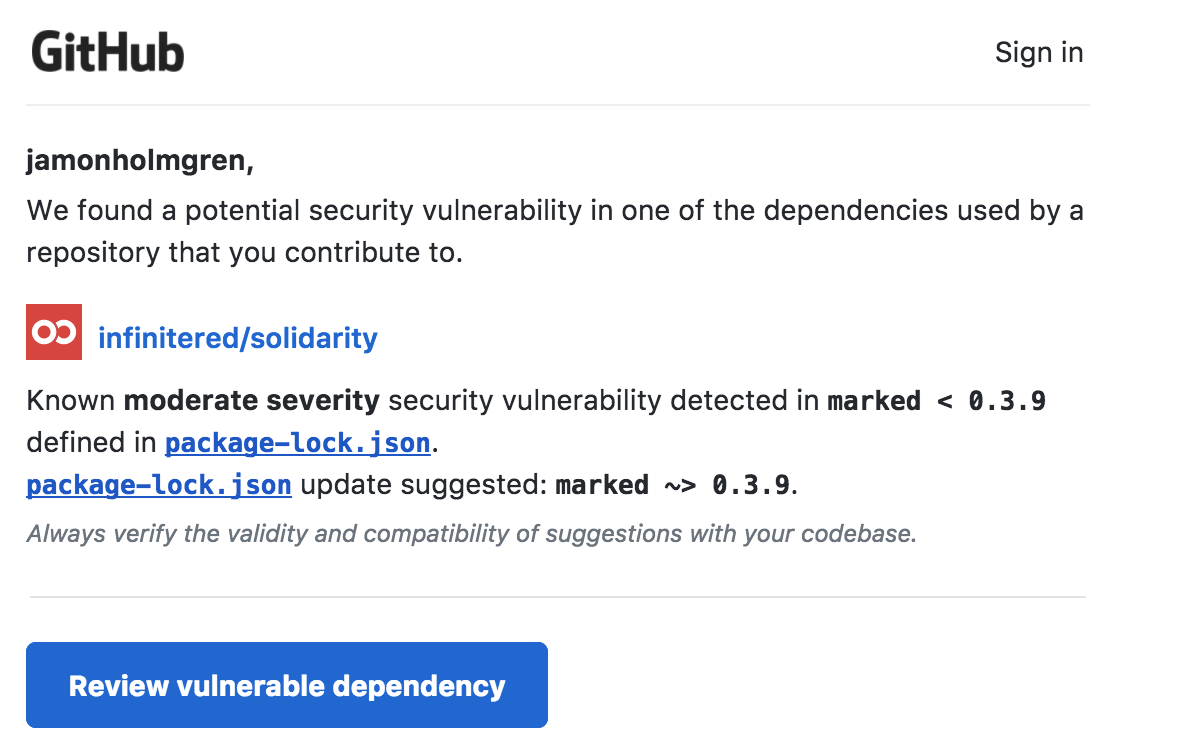This screenshot has height=756, width=1178.
Task: Select the moderate severity bold text
Action: [250, 400]
